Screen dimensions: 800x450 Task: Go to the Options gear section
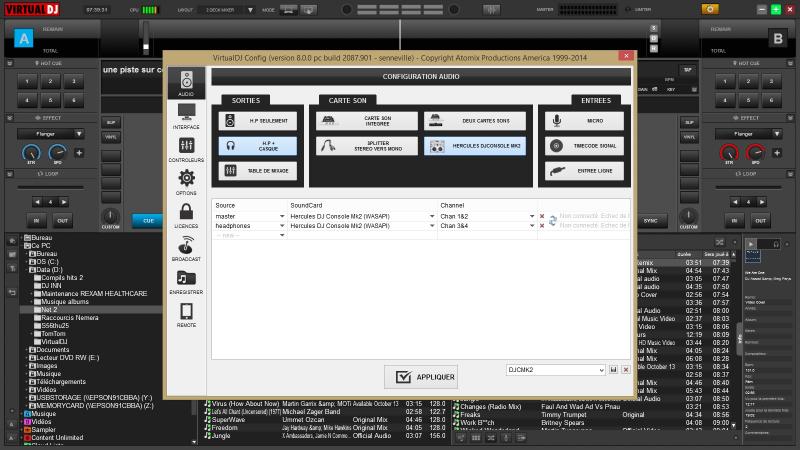click(x=186, y=182)
